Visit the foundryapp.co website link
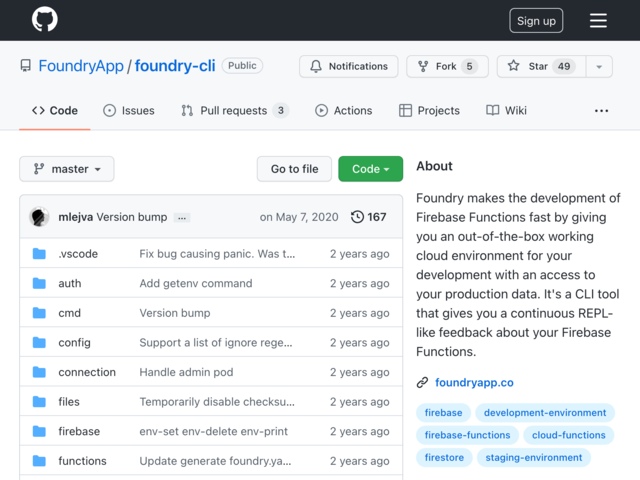Image resolution: width=640 pixels, height=480 pixels. [x=474, y=382]
